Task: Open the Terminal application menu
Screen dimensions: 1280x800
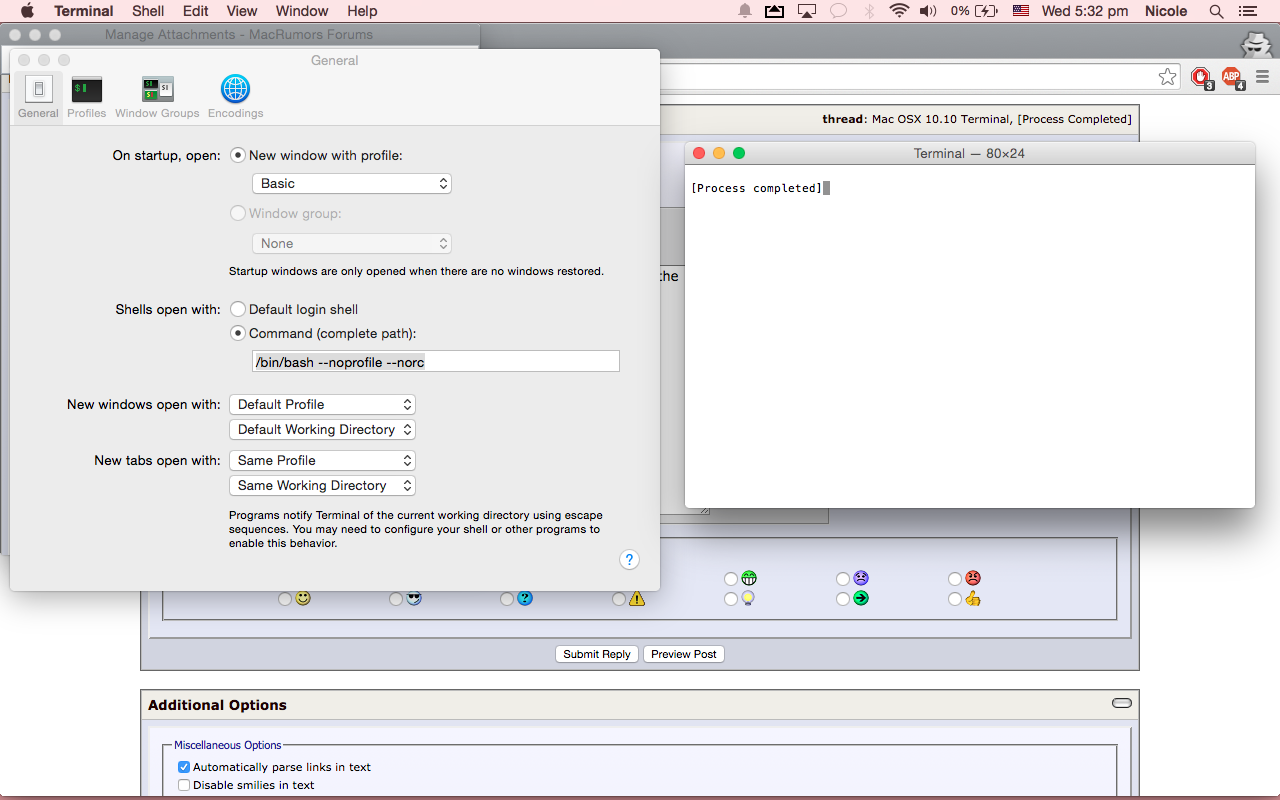Action: point(84,11)
